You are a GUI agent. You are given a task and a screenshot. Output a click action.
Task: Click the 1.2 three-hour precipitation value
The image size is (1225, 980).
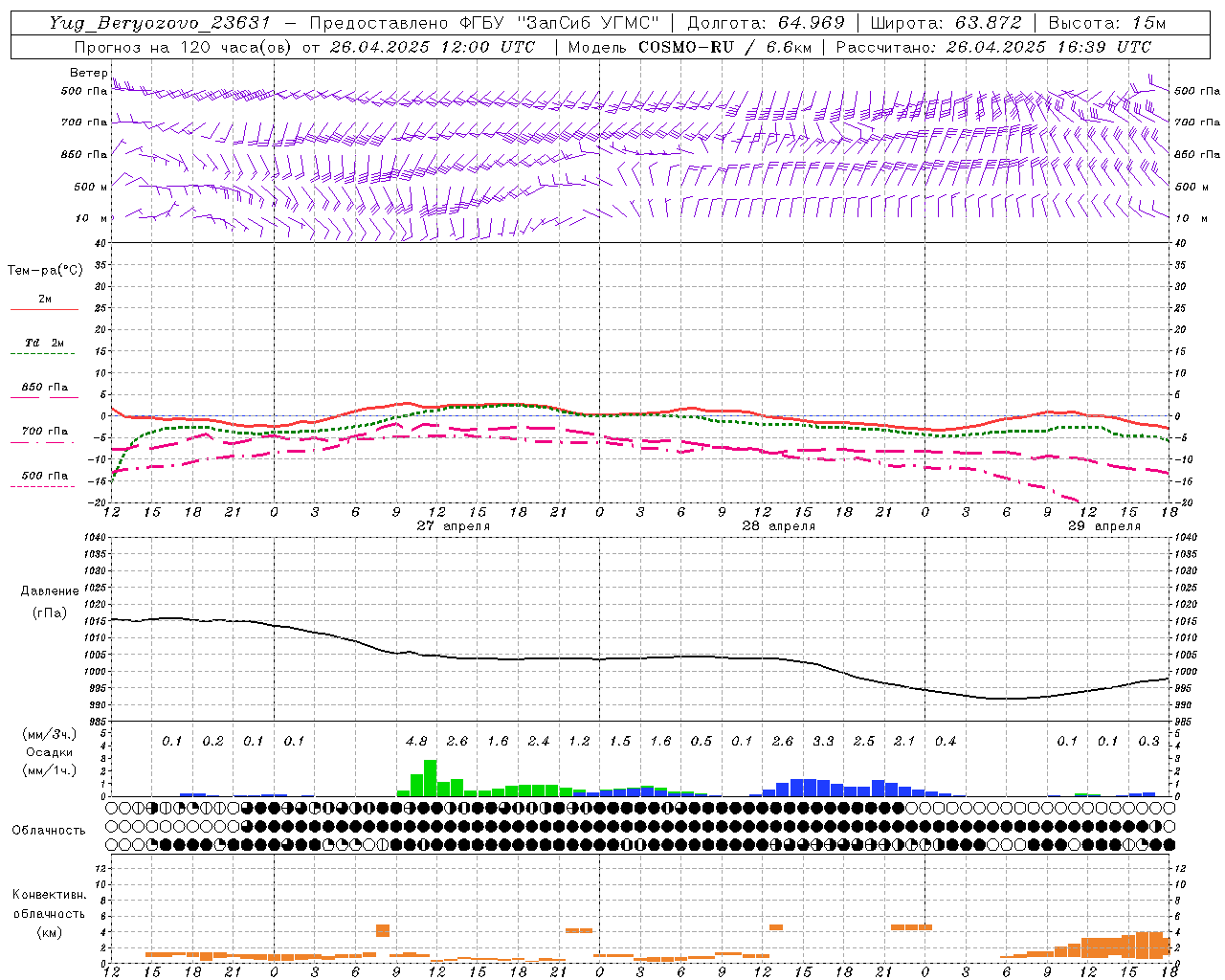coord(579,741)
